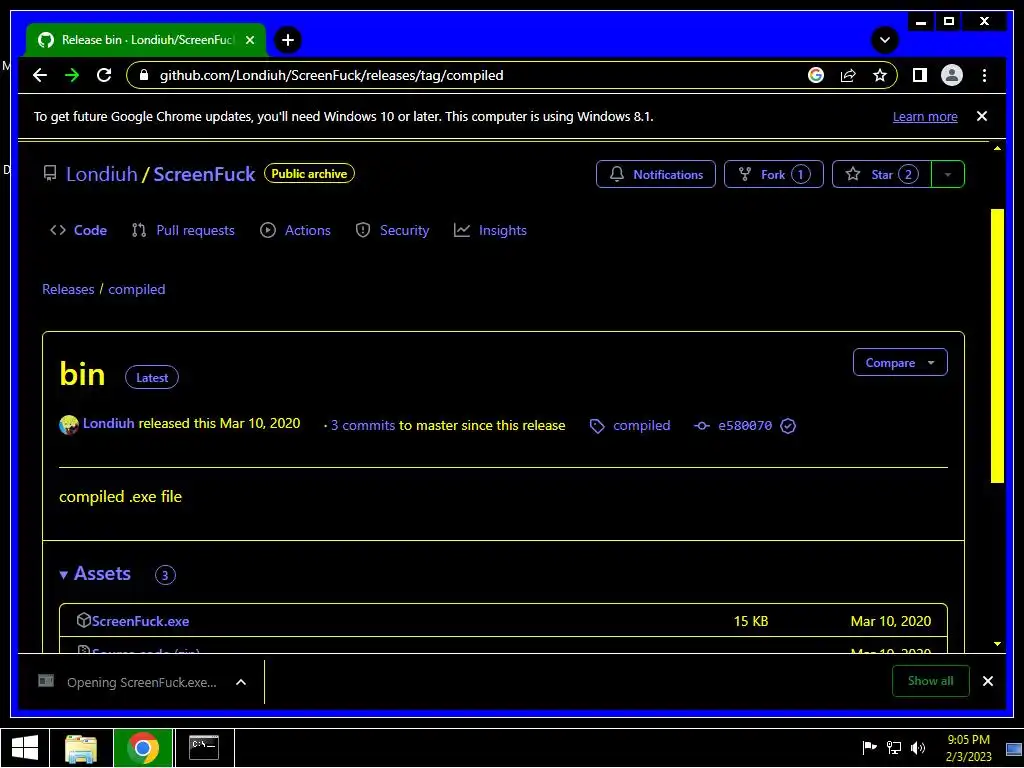
Task: Bookmark this page with the star icon
Action: pos(880,75)
